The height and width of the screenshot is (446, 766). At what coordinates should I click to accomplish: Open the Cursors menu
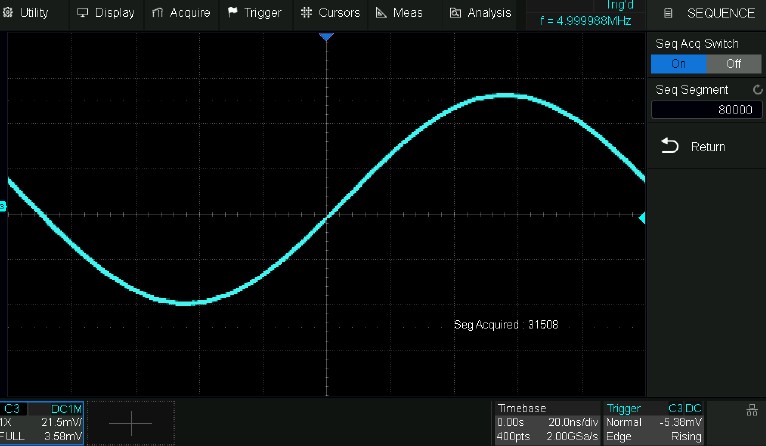(x=333, y=13)
